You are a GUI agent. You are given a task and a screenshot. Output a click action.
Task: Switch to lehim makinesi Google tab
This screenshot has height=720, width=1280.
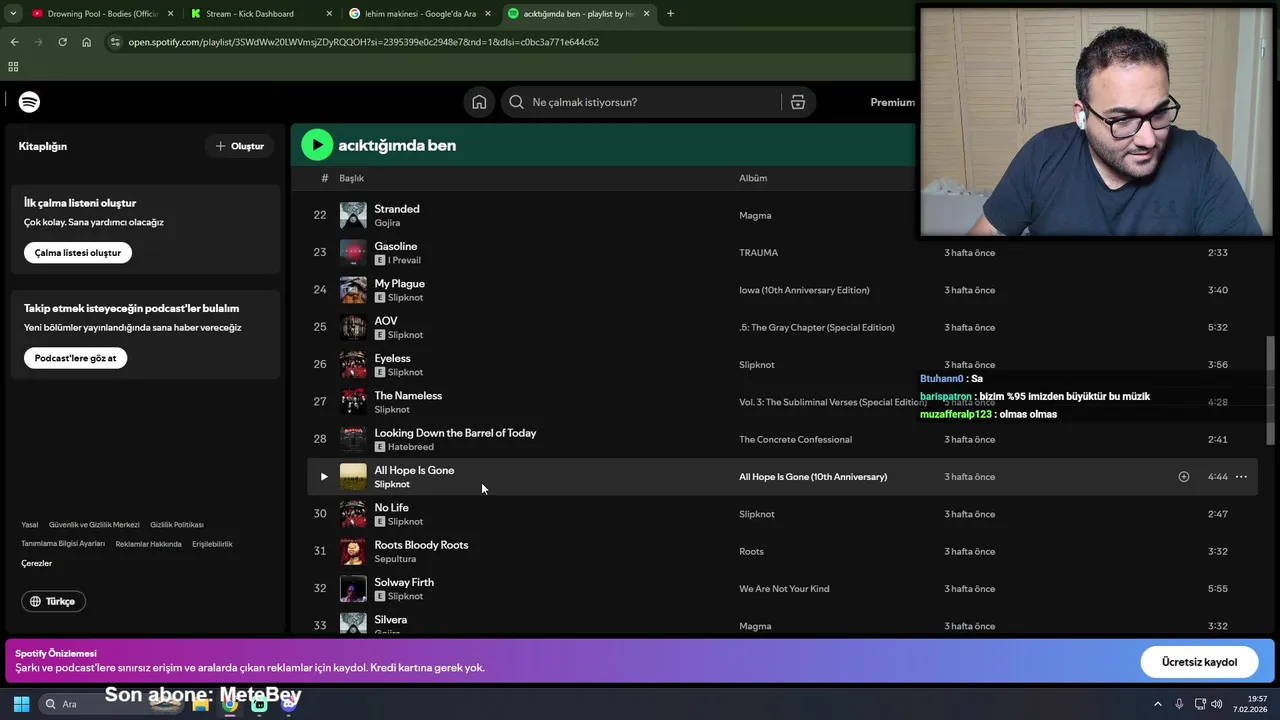(420, 14)
